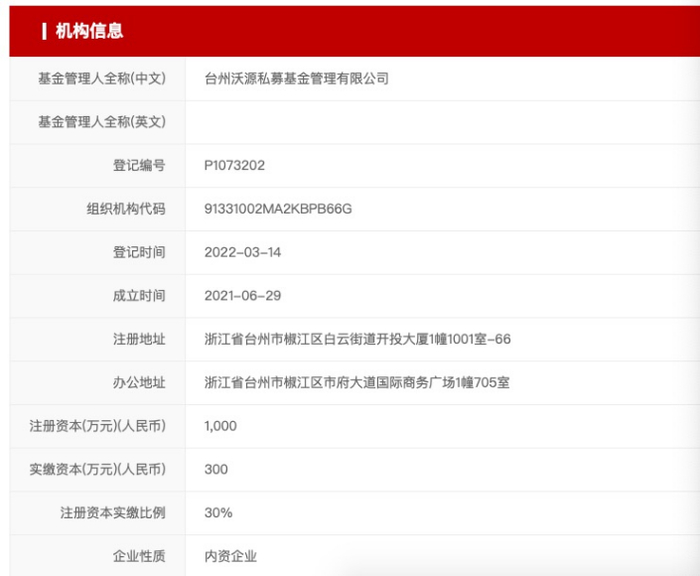
Task: Select address ending 开投大厦1幢1001室-66
Action: (x=358, y=339)
